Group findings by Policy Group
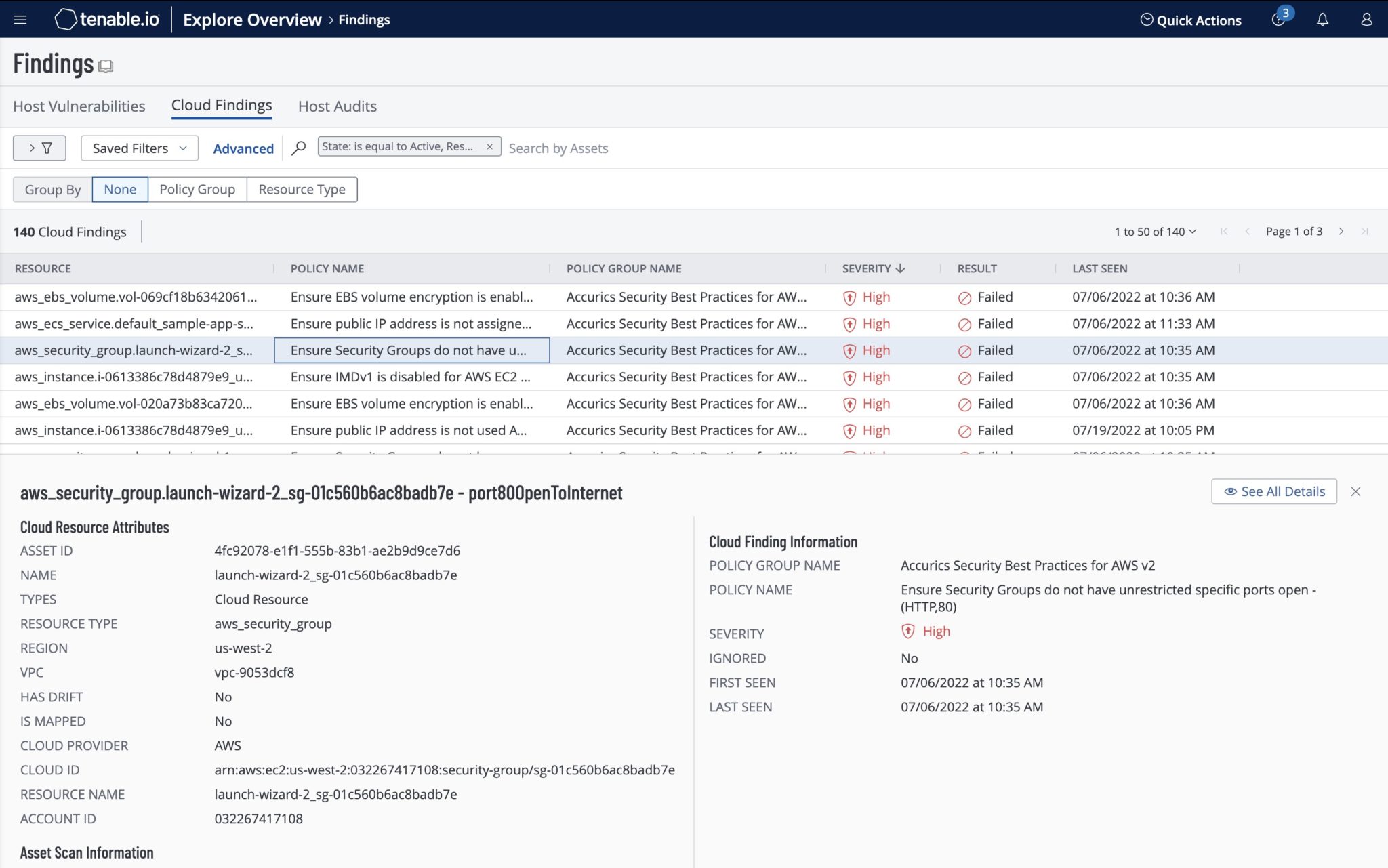 pos(197,189)
